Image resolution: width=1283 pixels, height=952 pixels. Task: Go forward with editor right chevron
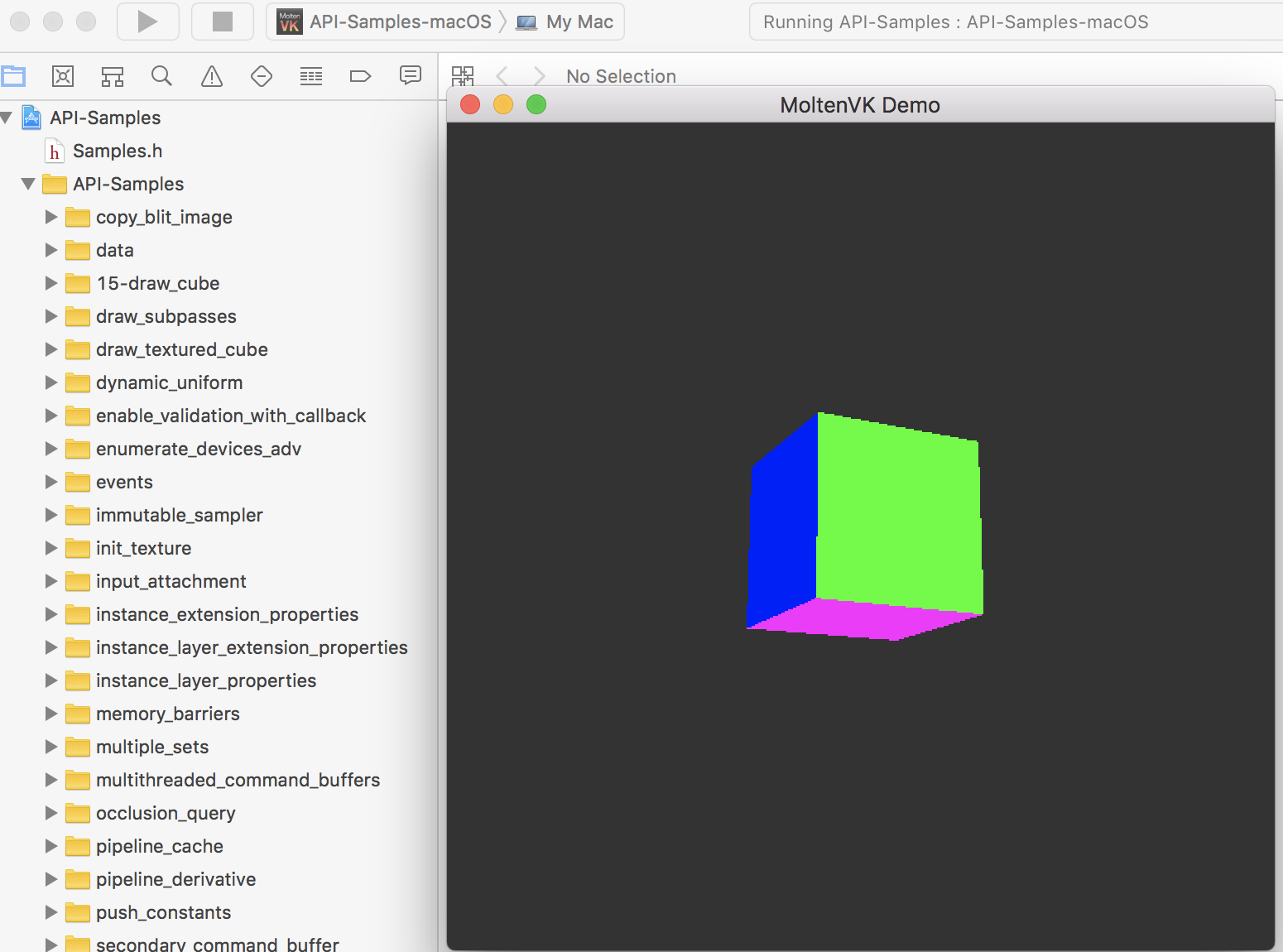tap(539, 76)
